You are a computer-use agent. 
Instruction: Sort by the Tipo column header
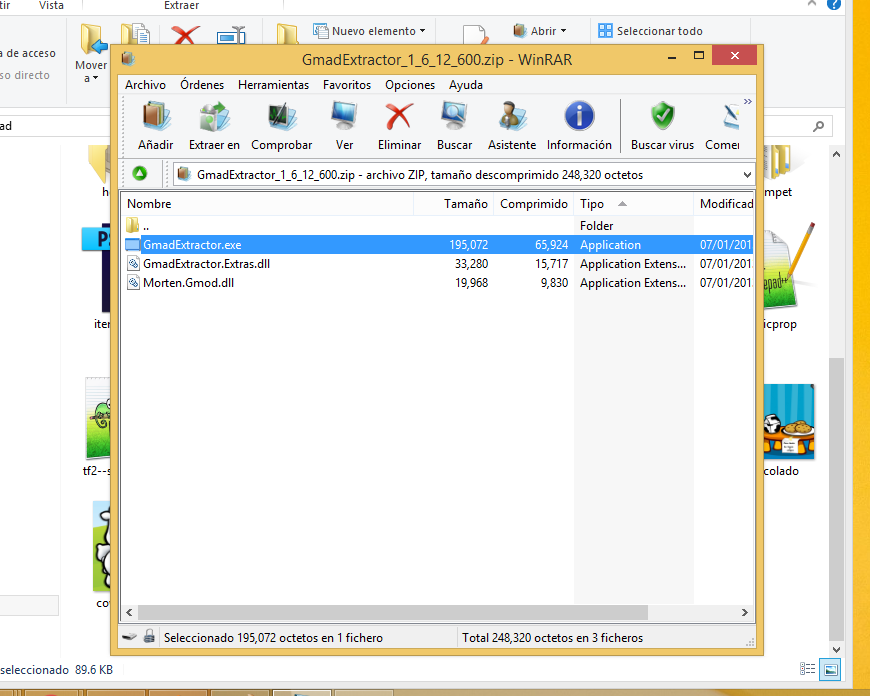pos(633,204)
